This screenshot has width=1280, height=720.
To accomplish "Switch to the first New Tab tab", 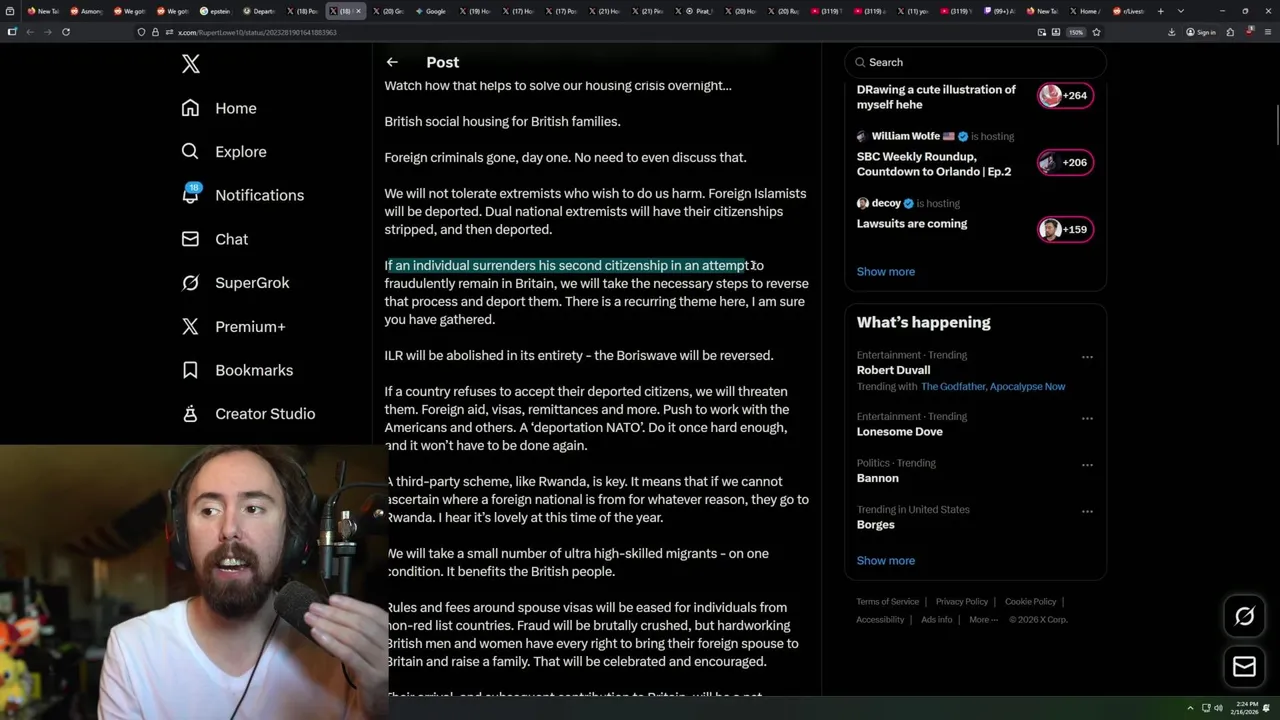I will click(x=43, y=11).
